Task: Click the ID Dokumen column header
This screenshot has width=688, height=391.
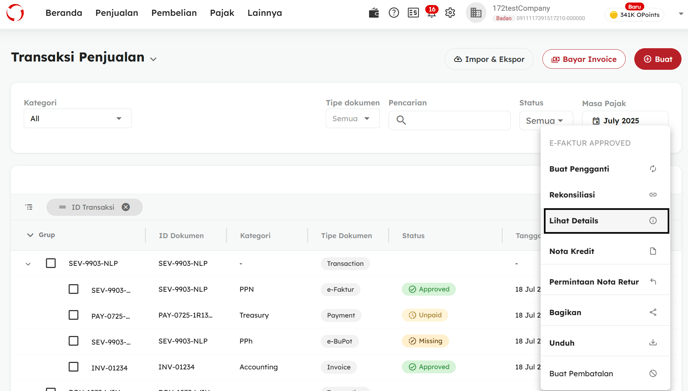Action: point(181,236)
